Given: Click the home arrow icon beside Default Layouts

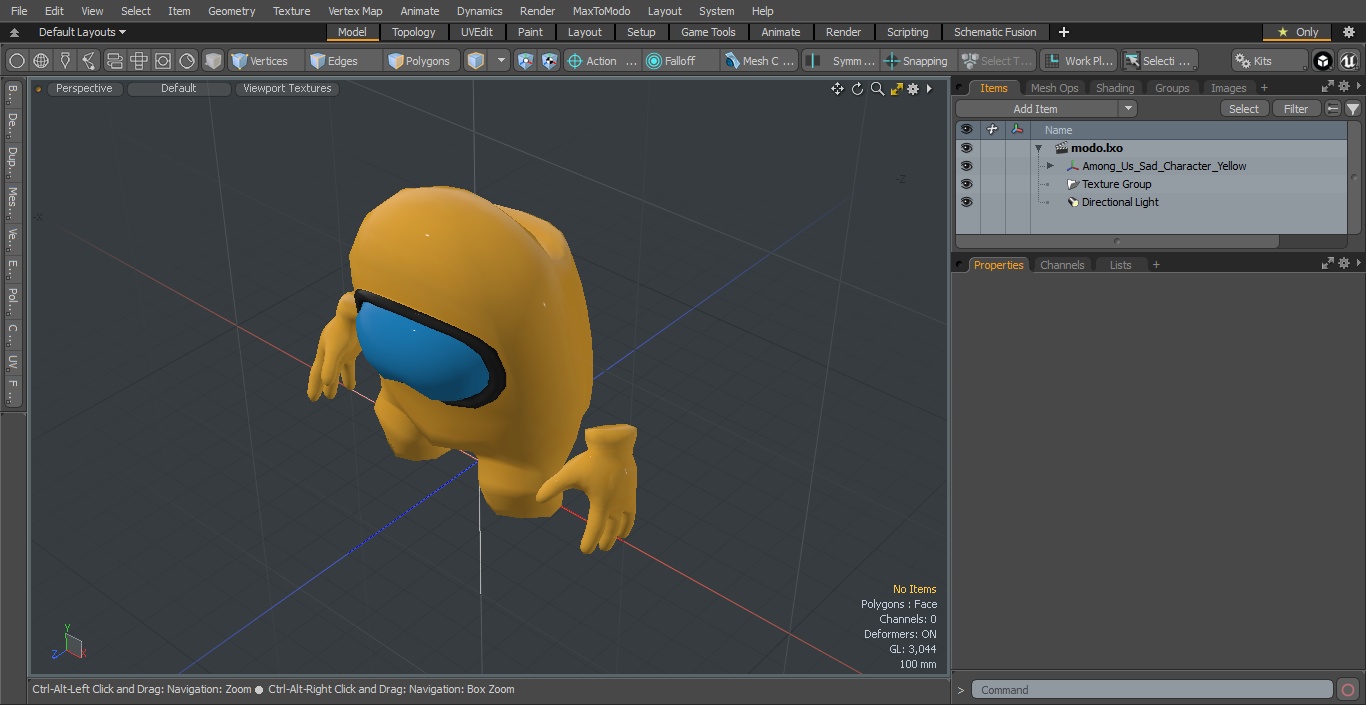Looking at the screenshot, I should tap(14, 32).
